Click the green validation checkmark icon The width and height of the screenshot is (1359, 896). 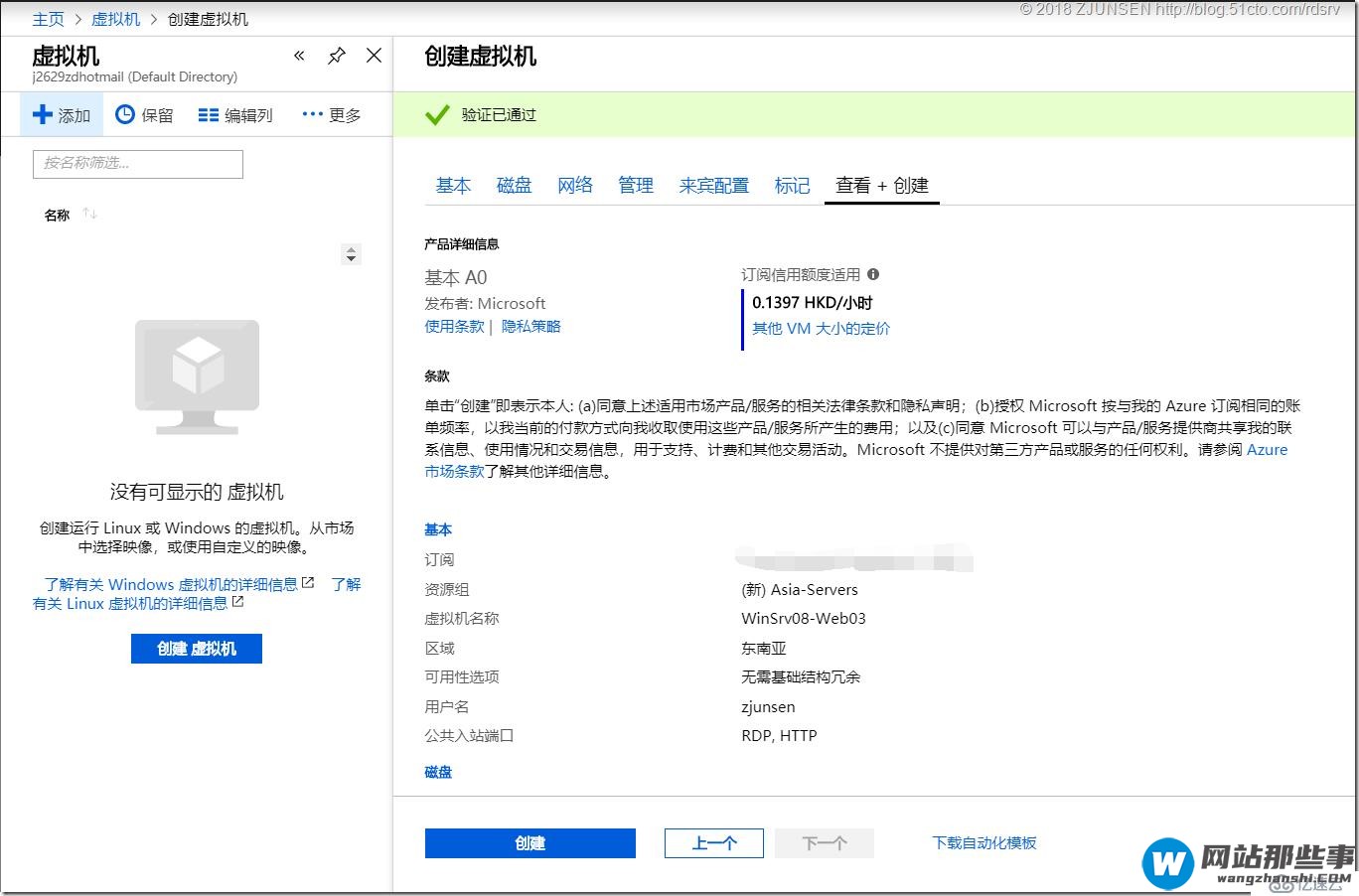437,115
